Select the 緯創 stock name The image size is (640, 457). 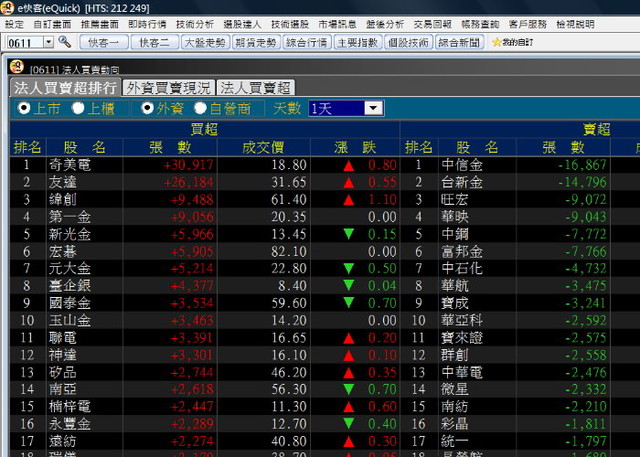pos(62,199)
